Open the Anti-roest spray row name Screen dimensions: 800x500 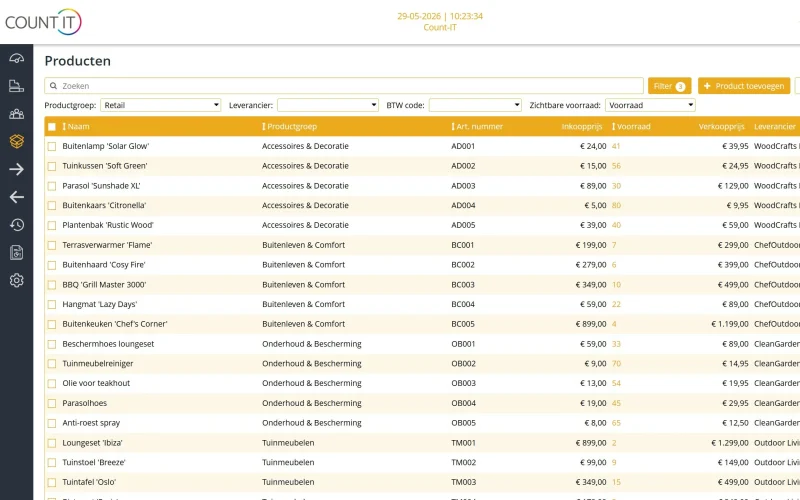[91, 423]
